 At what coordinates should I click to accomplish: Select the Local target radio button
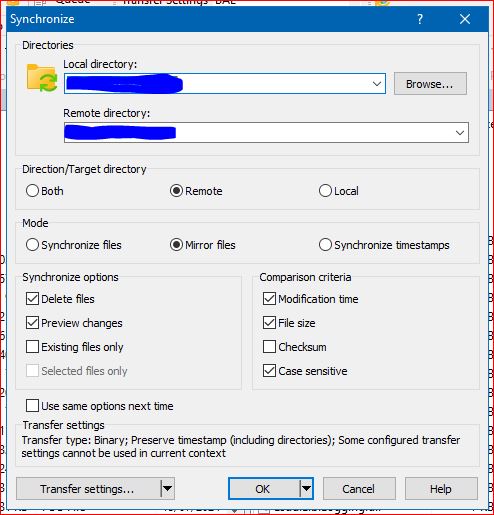325,191
